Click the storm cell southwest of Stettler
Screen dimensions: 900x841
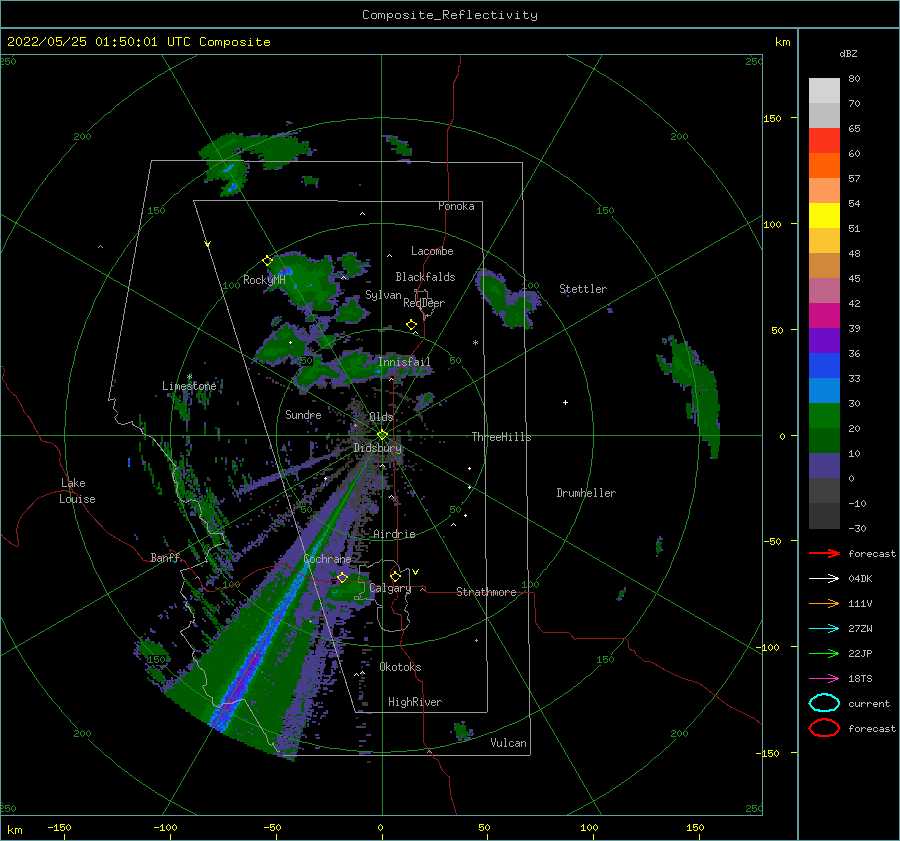point(506,300)
